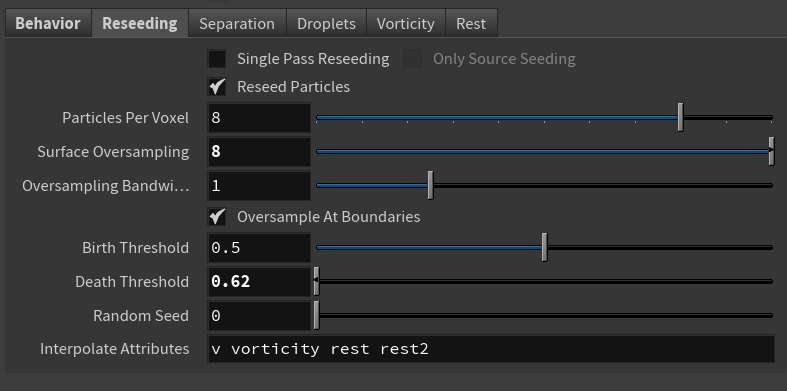Edit the Interpolate Attributes text field
Viewport: 787px width, 391px height.
point(491,349)
